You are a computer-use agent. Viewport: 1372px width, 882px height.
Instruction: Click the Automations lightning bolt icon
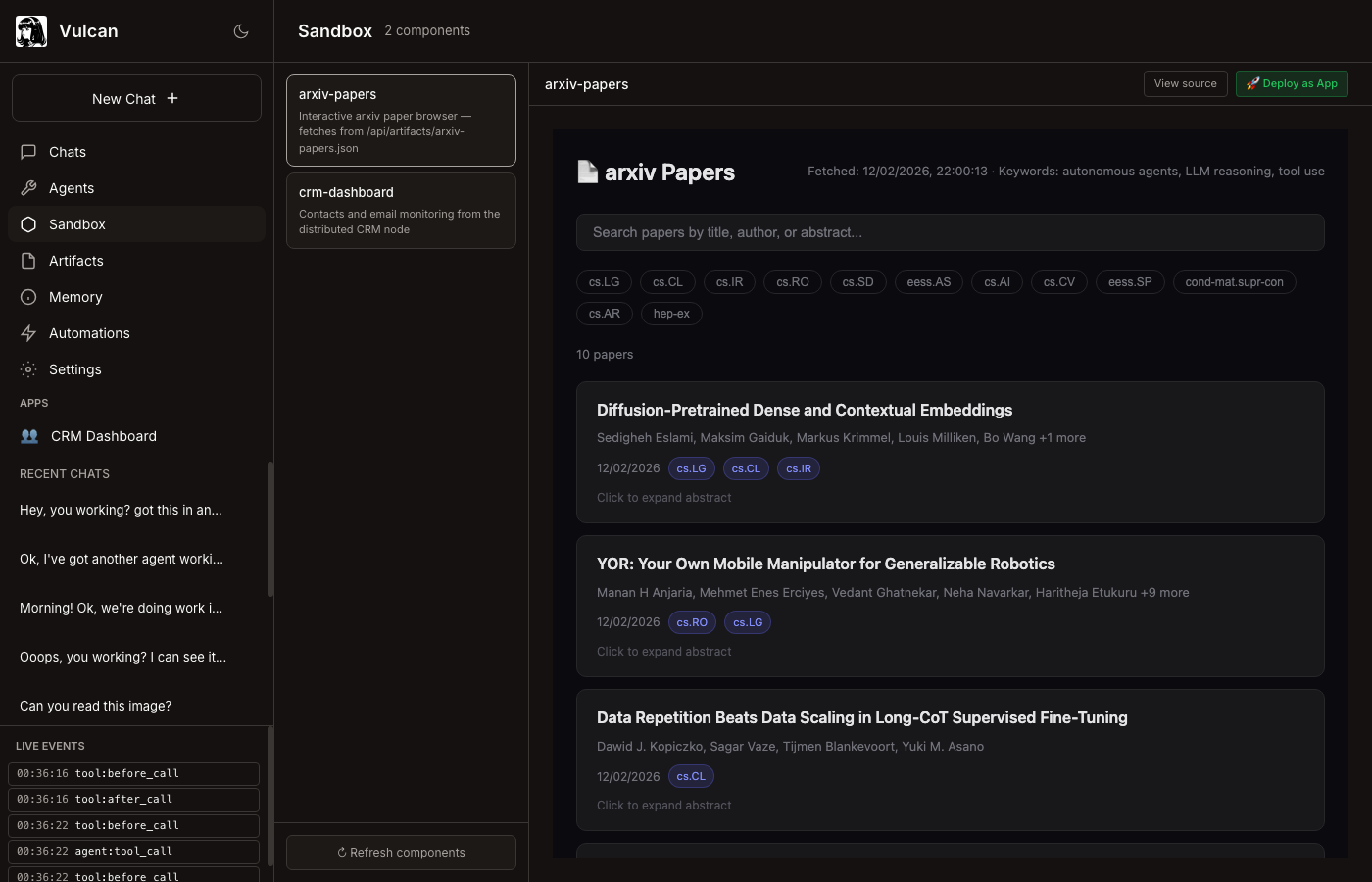28,333
